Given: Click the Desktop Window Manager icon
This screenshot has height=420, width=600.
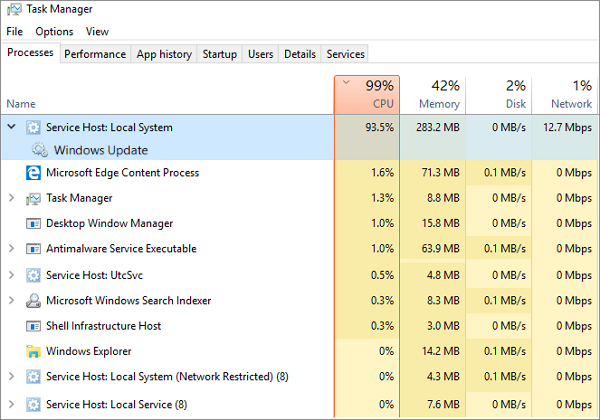Looking at the screenshot, I should (x=33, y=223).
